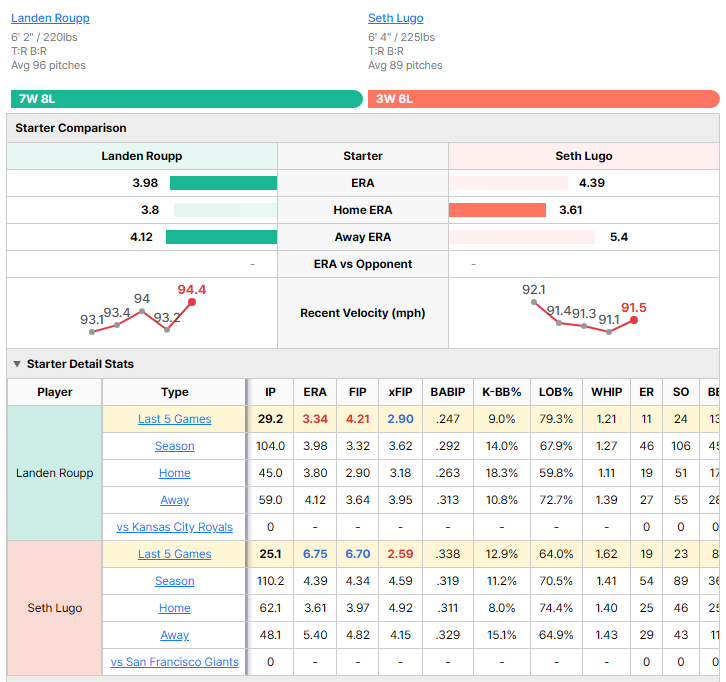Click Lugo's red 3.61 Home ERA bar
Image resolution: width=726 pixels, height=682 pixels.
click(497, 210)
